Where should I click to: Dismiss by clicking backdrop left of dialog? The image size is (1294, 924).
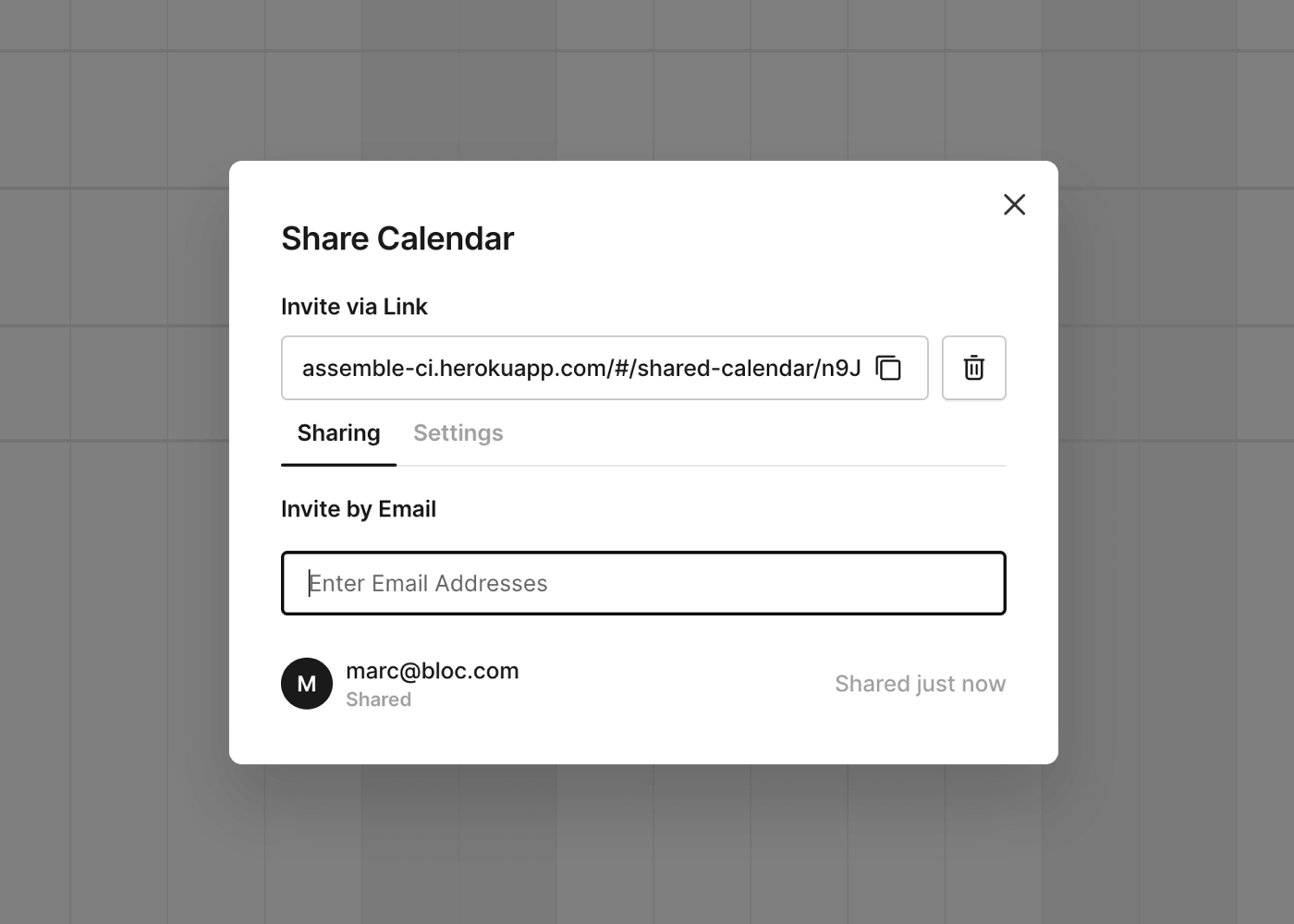click(x=111, y=462)
